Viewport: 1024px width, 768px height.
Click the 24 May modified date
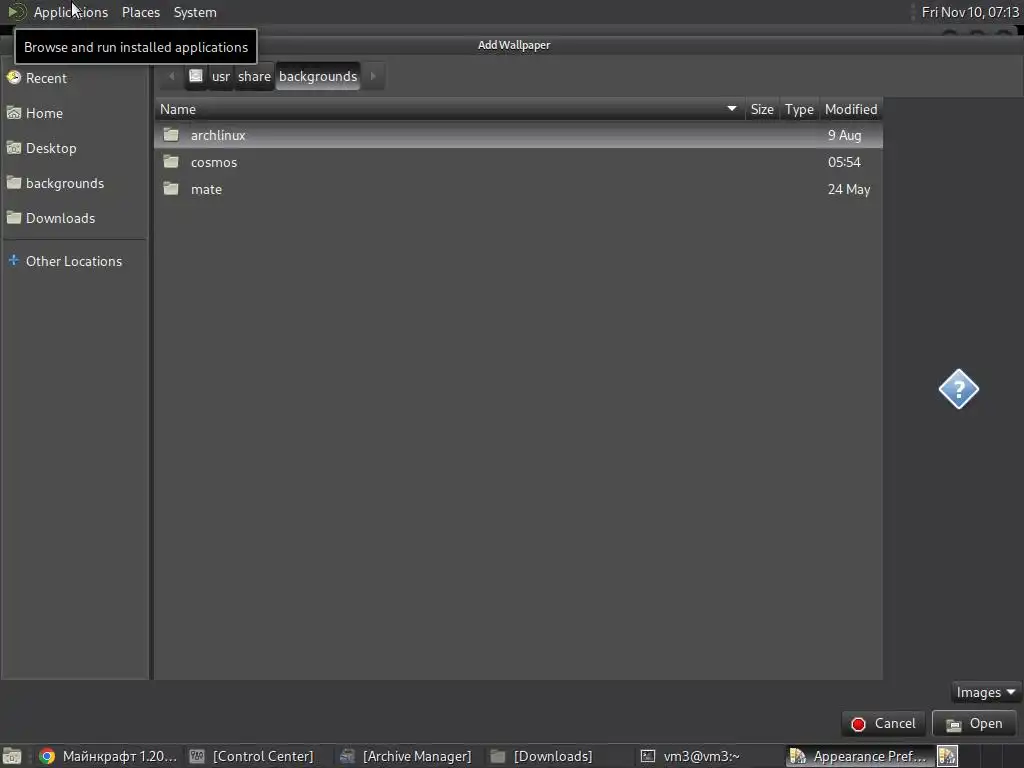click(x=849, y=189)
